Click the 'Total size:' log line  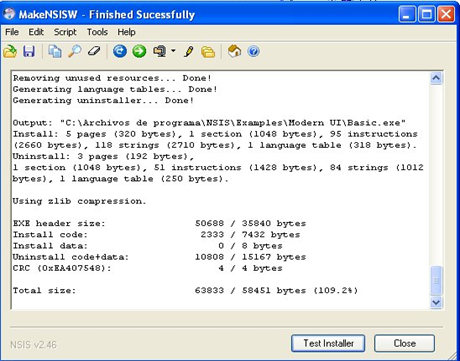tap(185, 290)
